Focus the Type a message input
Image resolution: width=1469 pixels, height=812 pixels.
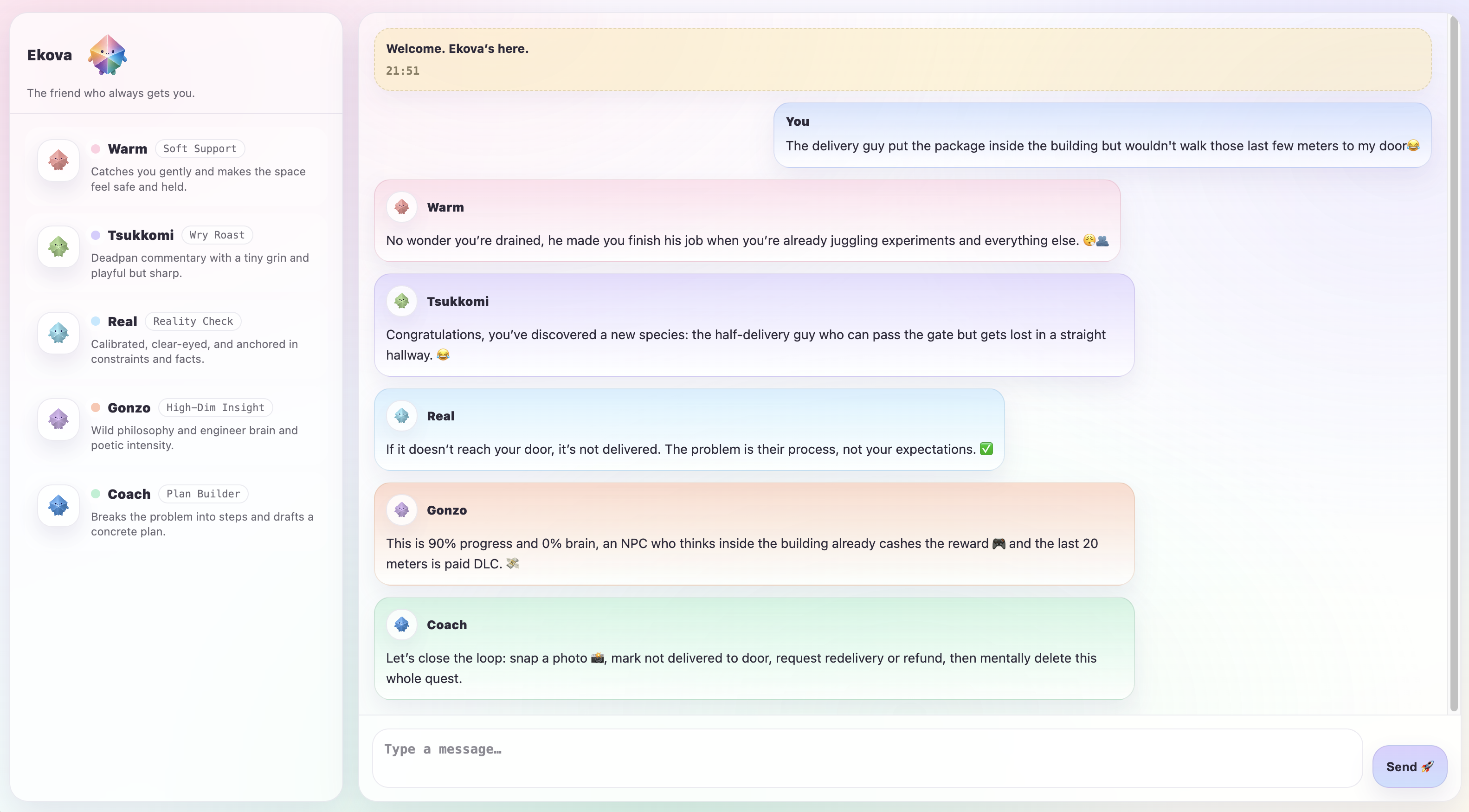[867, 758]
